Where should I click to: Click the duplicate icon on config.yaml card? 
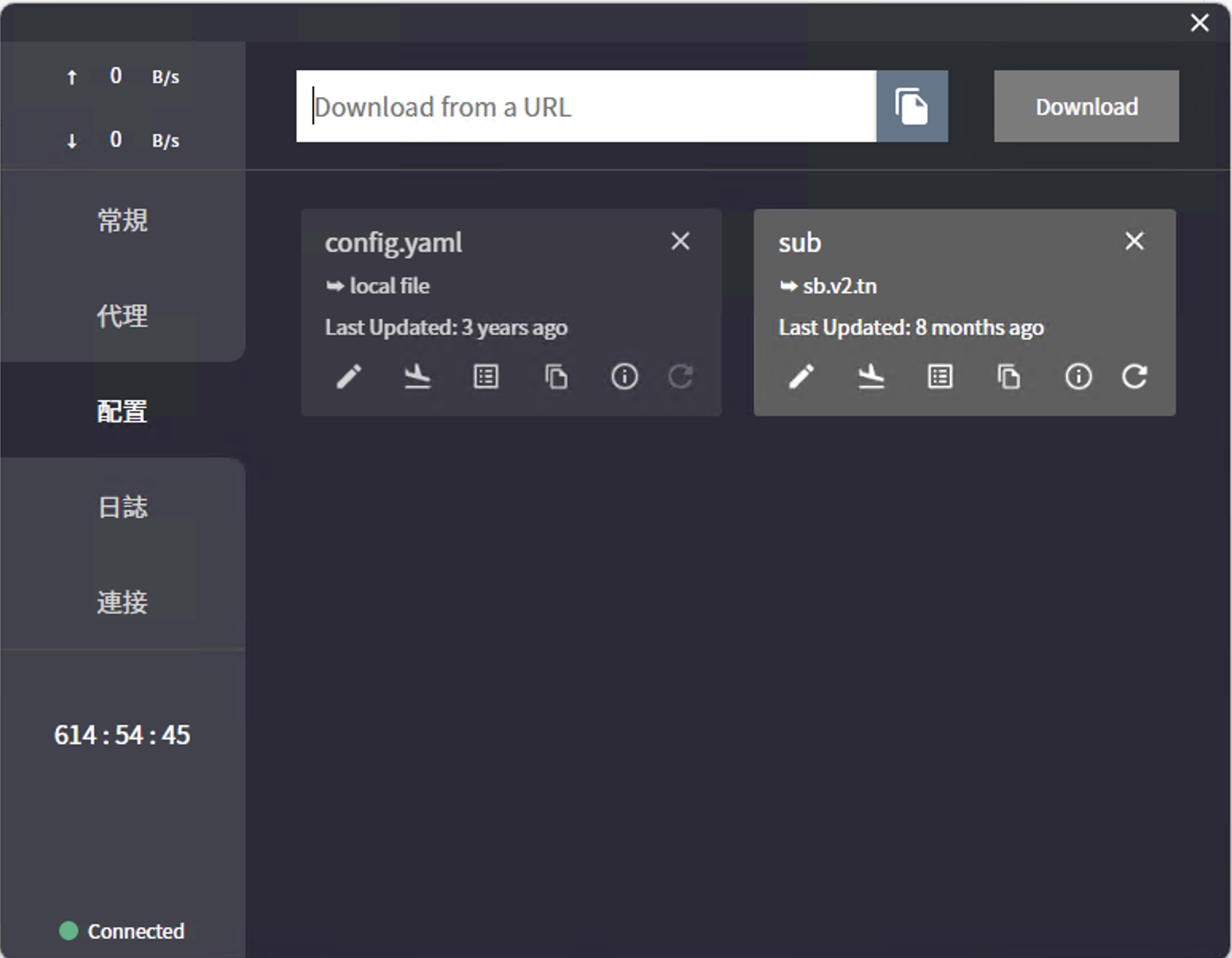555,376
